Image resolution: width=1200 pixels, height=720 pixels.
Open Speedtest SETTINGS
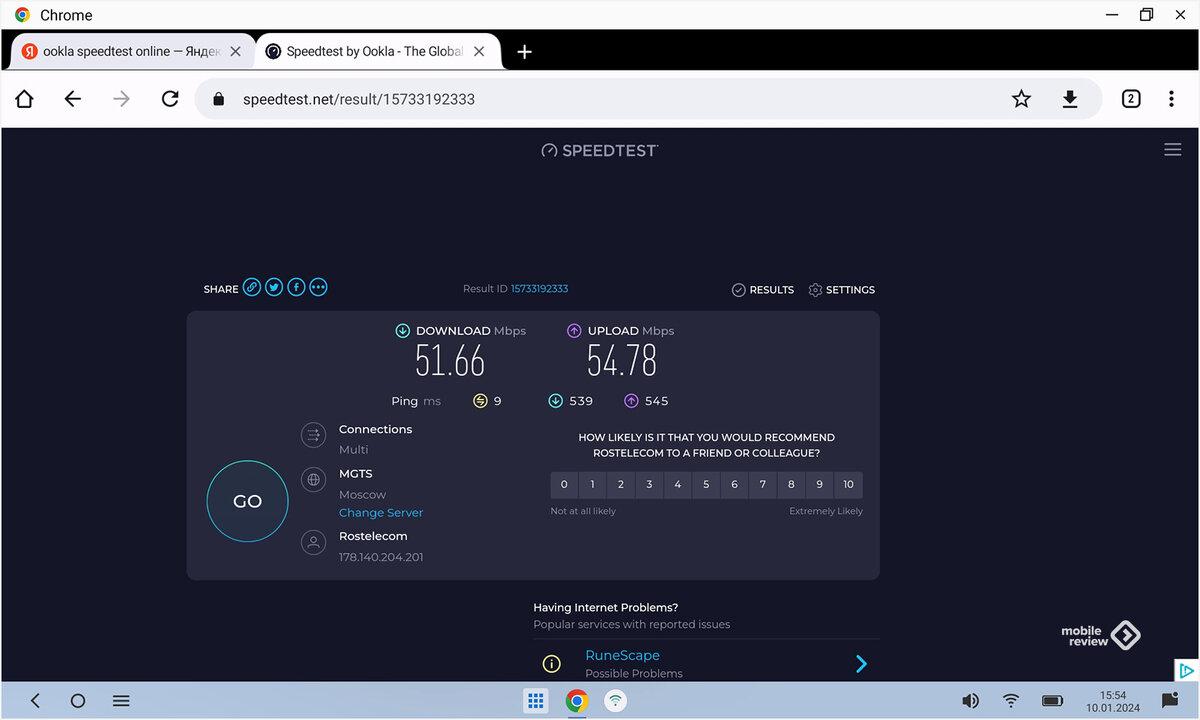pos(841,290)
